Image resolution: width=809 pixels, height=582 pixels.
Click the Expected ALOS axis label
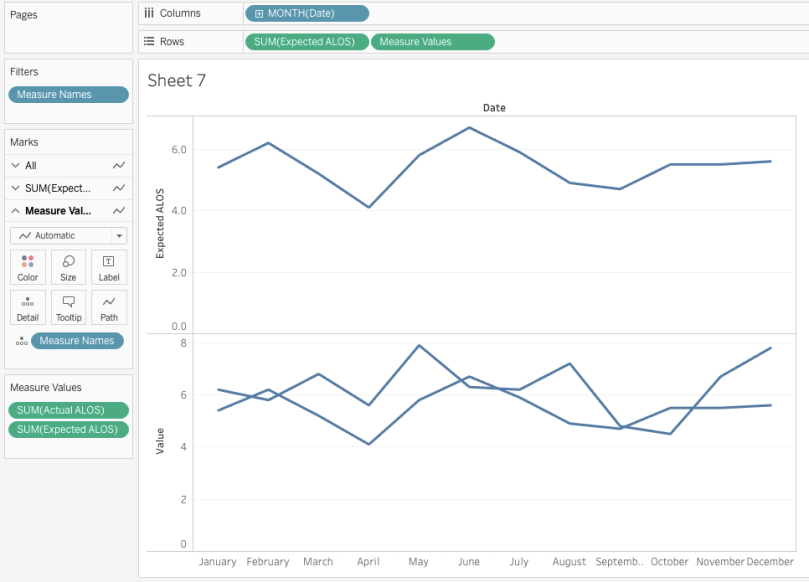159,225
